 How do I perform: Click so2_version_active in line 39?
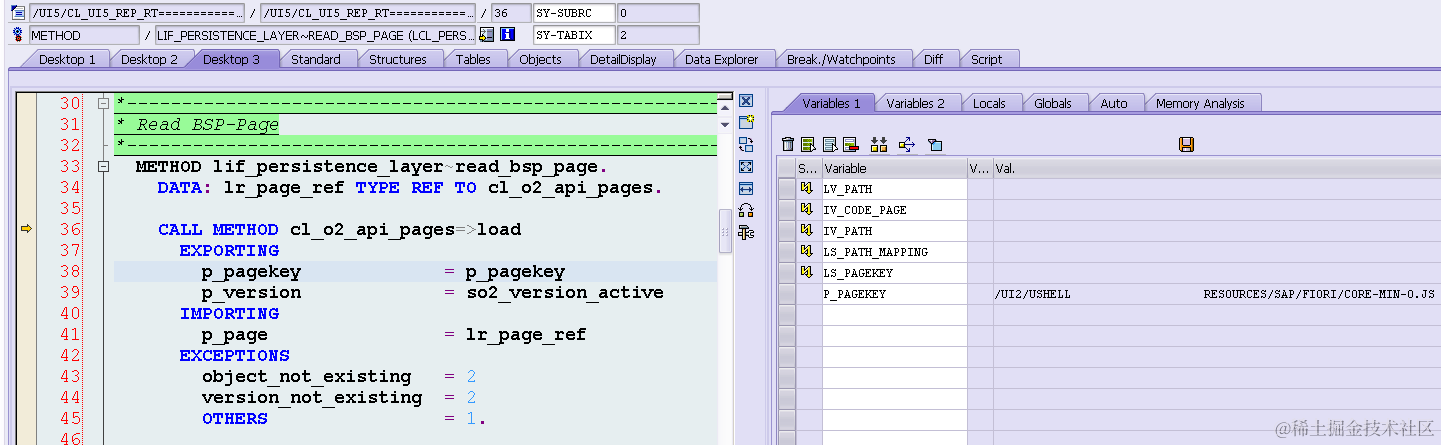click(564, 293)
